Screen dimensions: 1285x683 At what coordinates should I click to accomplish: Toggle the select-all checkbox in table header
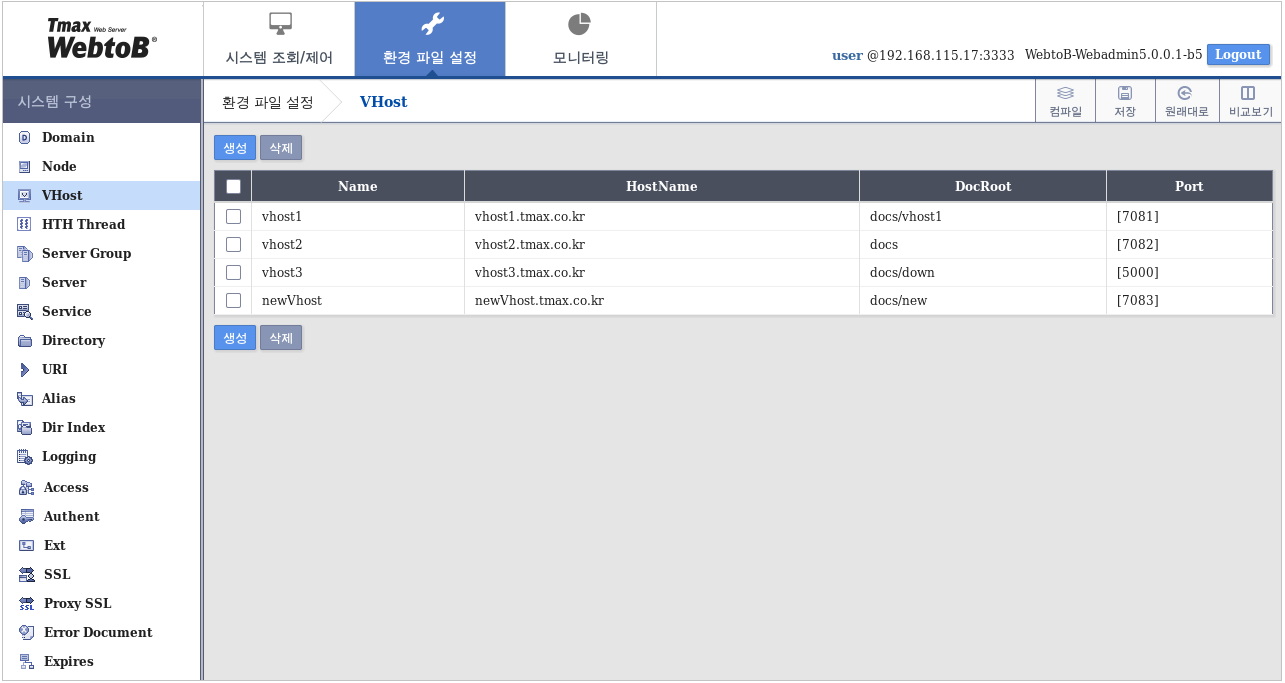[233, 186]
